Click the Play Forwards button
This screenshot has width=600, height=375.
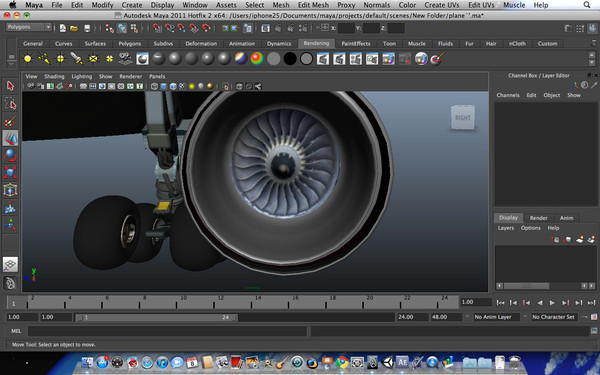point(552,303)
